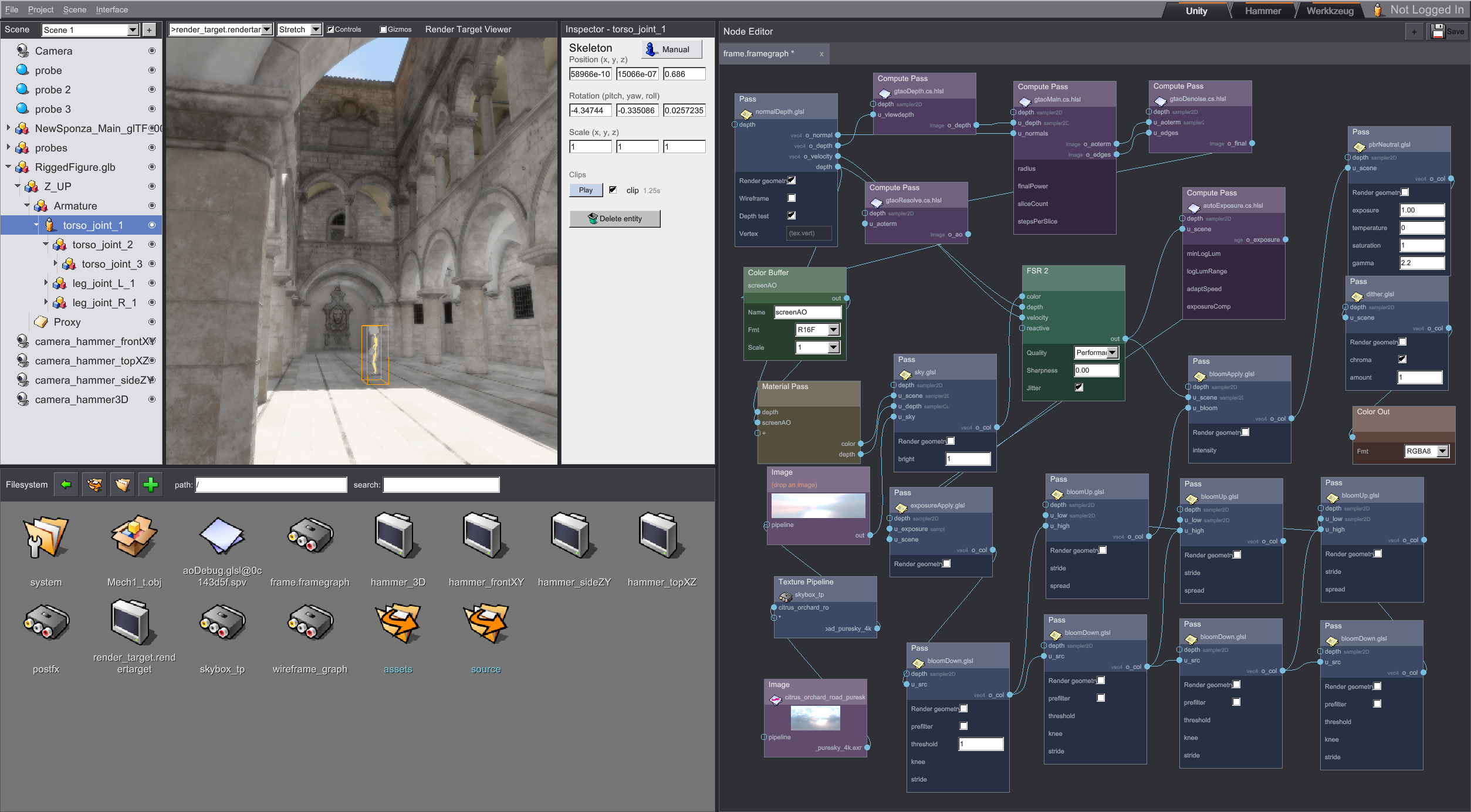Open the FSR 2 Quality dropdown
The height and width of the screenshot is (812, 1471).
click(1097, 353)
